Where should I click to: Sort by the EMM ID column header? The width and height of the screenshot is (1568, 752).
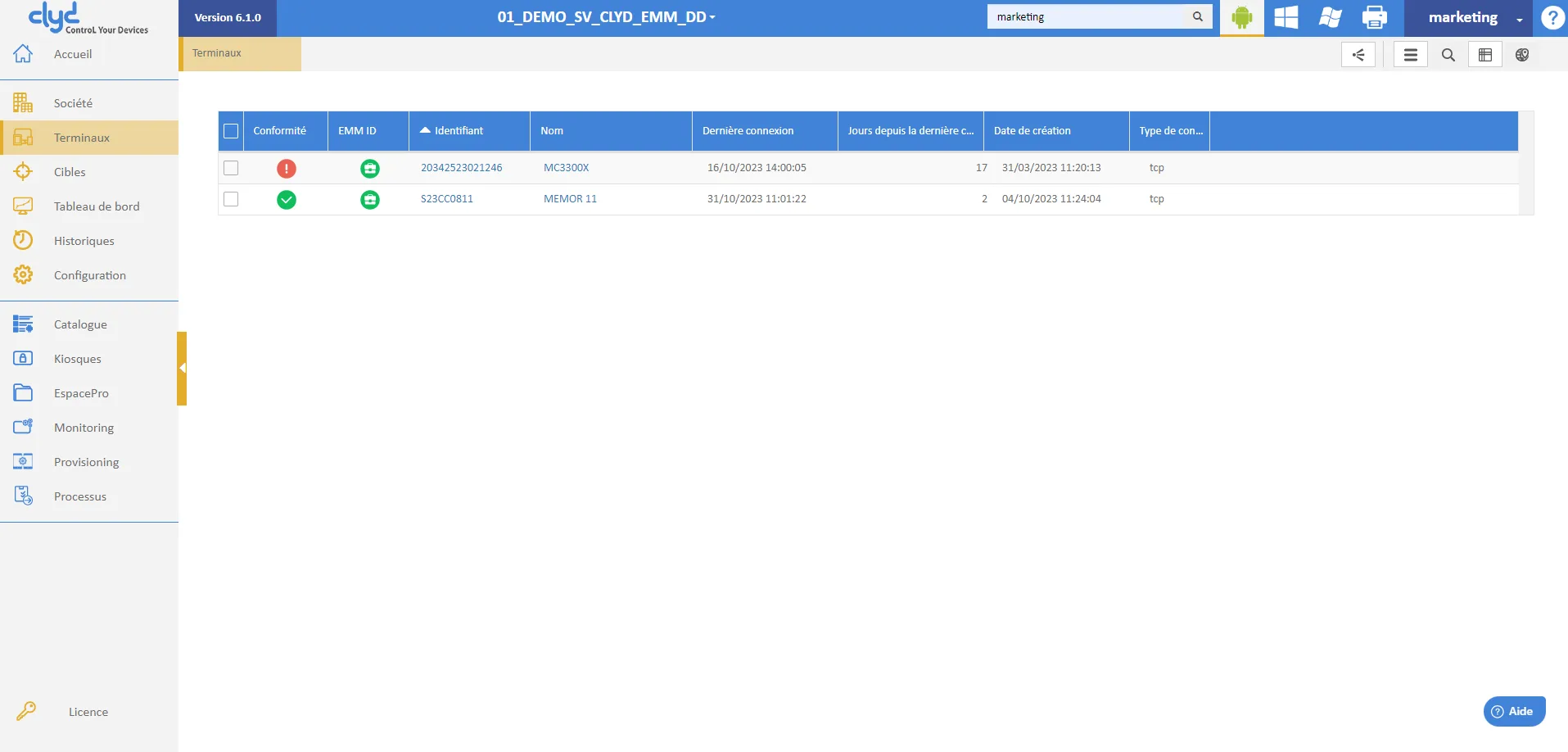(368, 131)
